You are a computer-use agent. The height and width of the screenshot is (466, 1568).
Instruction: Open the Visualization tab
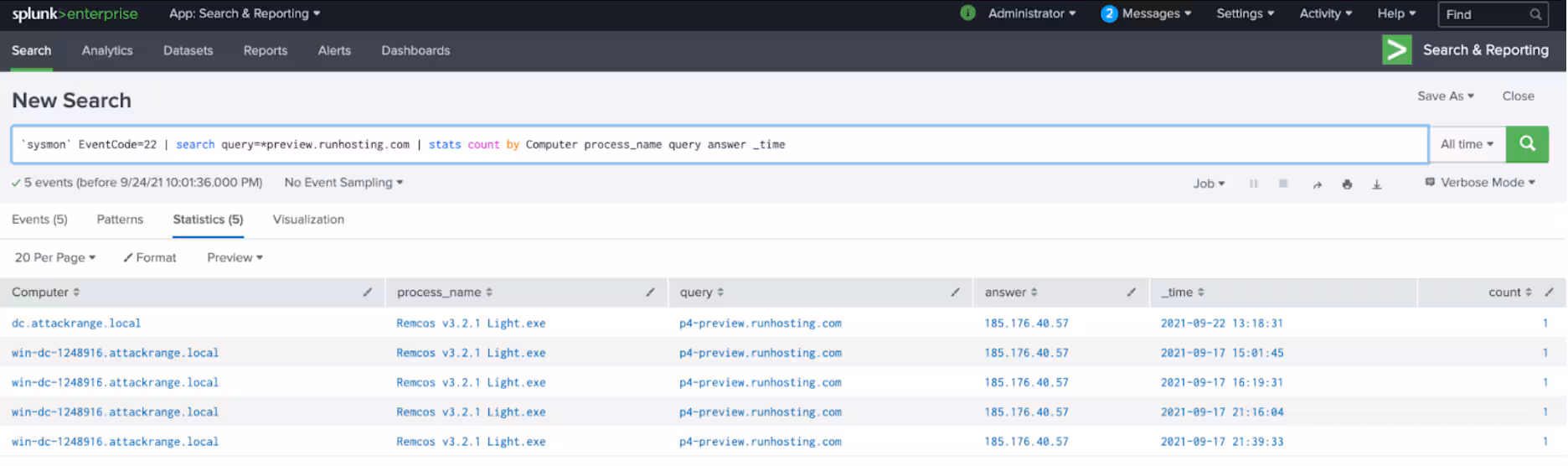point(308,220)
